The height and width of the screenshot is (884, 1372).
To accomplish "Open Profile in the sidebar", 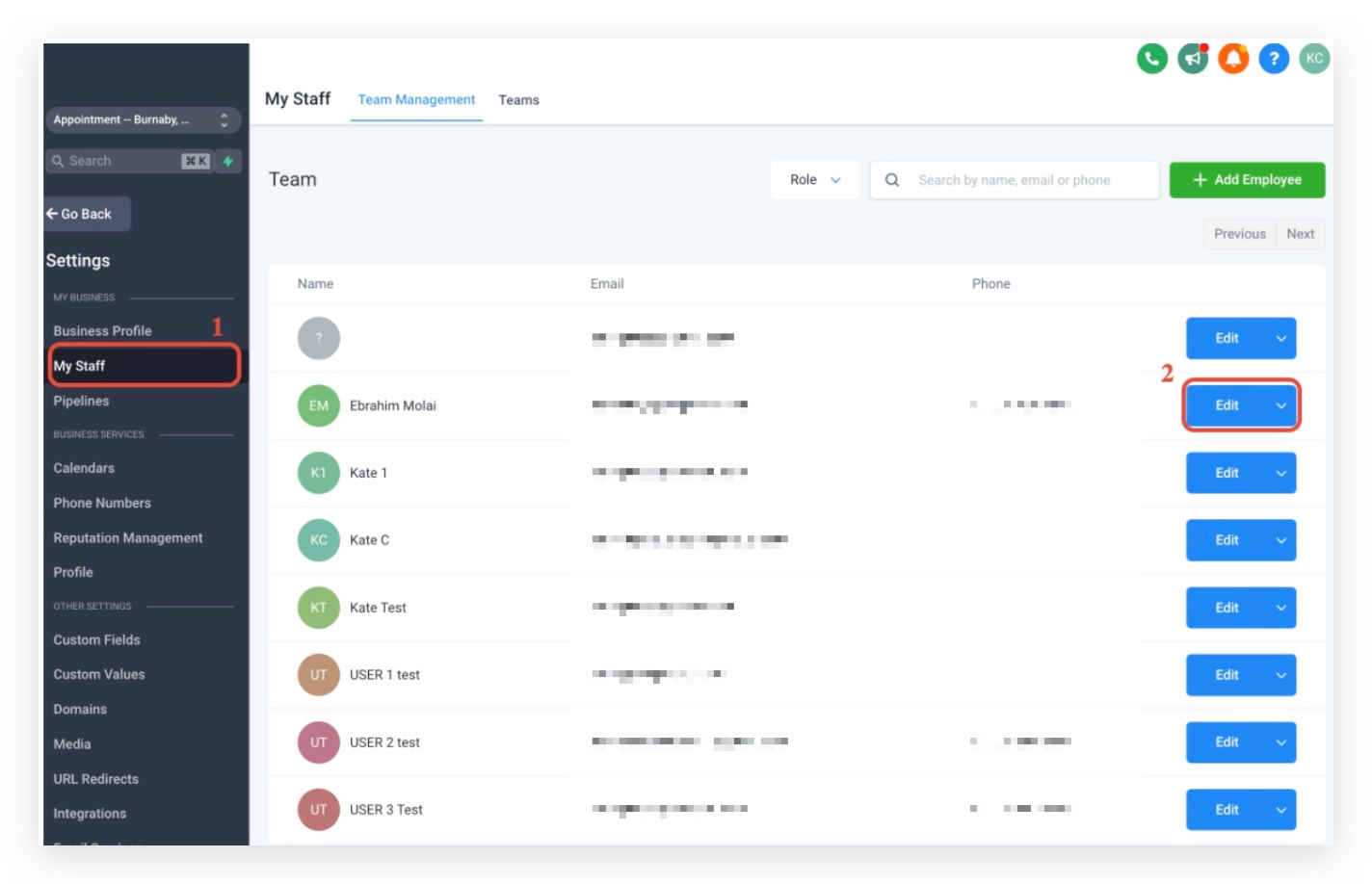I will click(73, 572).
